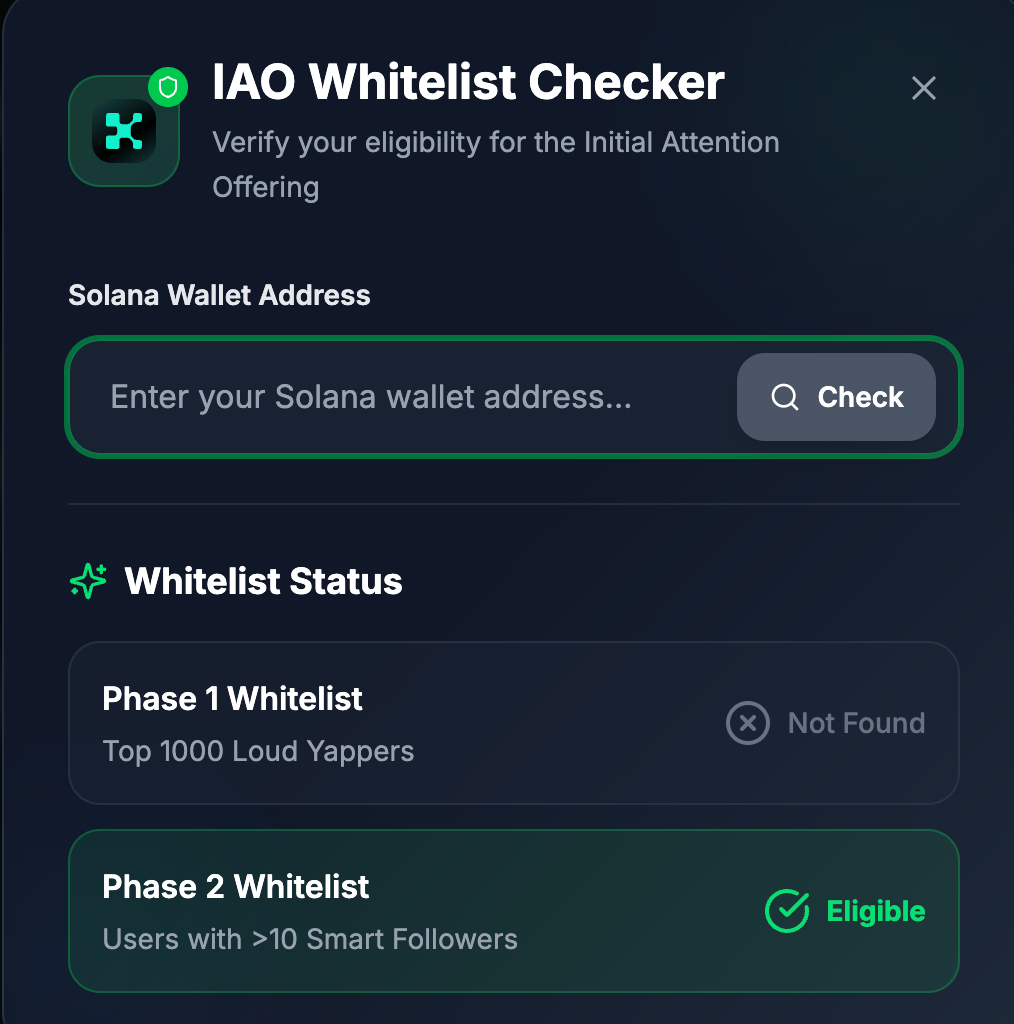The width and height of the screenshot is (1014, 1024).
Task: Click the green Eligible checkmark icon
Action: [787, 911]
